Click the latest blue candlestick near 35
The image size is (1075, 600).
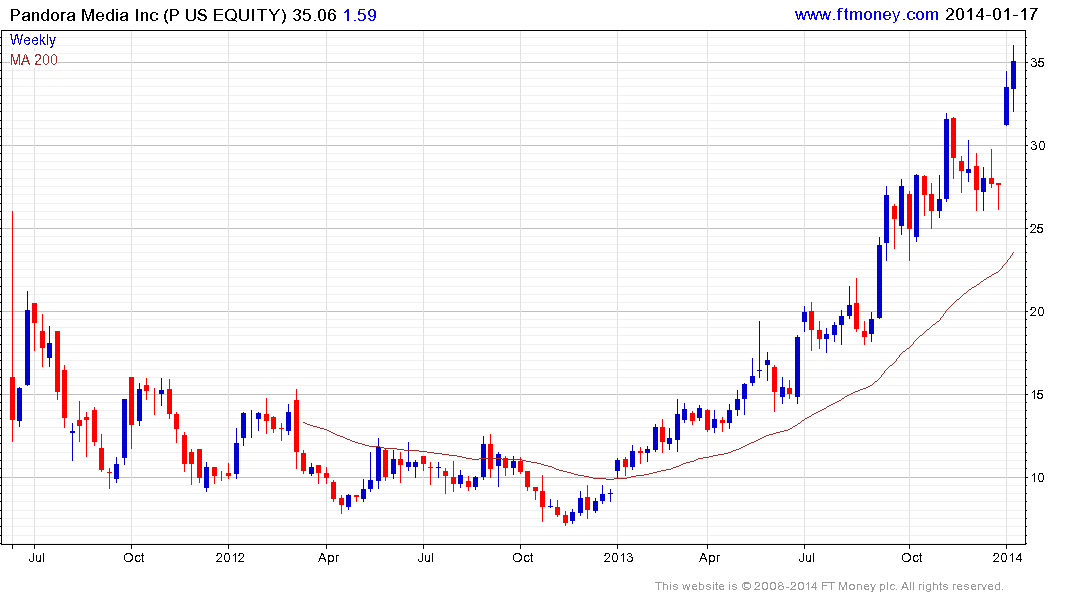[x=1013, y=75]
